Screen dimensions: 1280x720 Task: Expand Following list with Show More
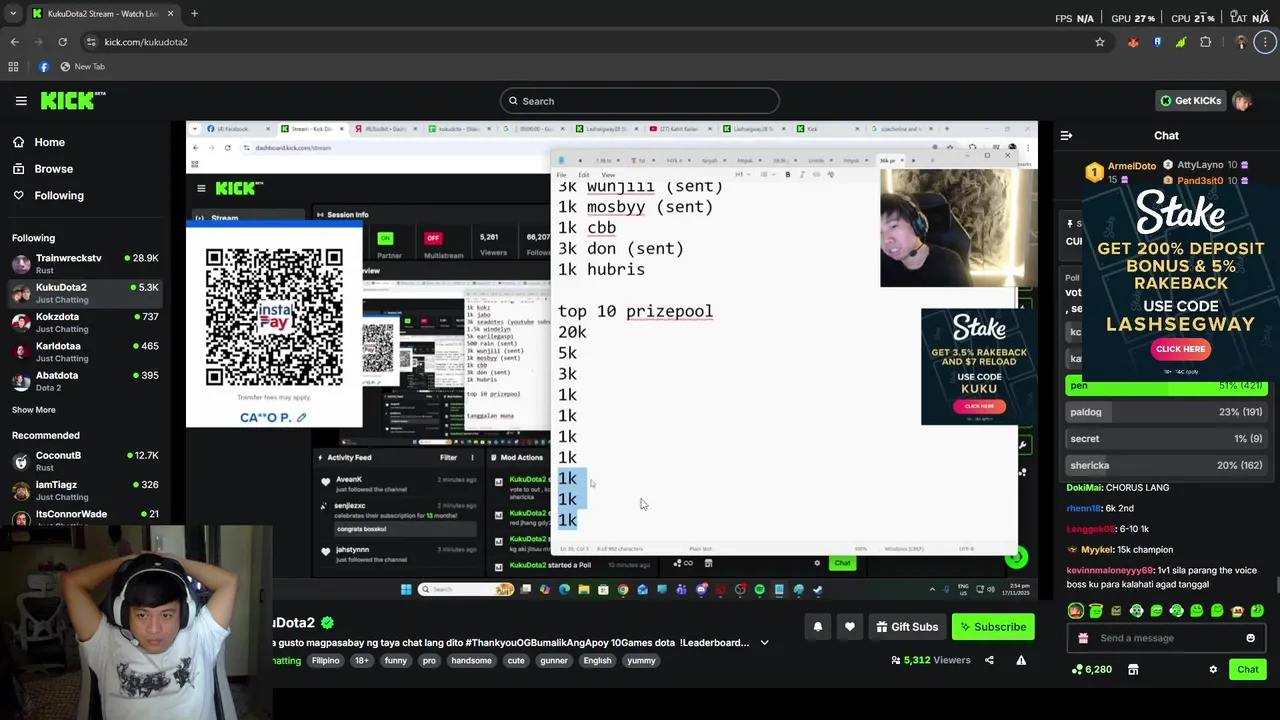coord(34,410)
